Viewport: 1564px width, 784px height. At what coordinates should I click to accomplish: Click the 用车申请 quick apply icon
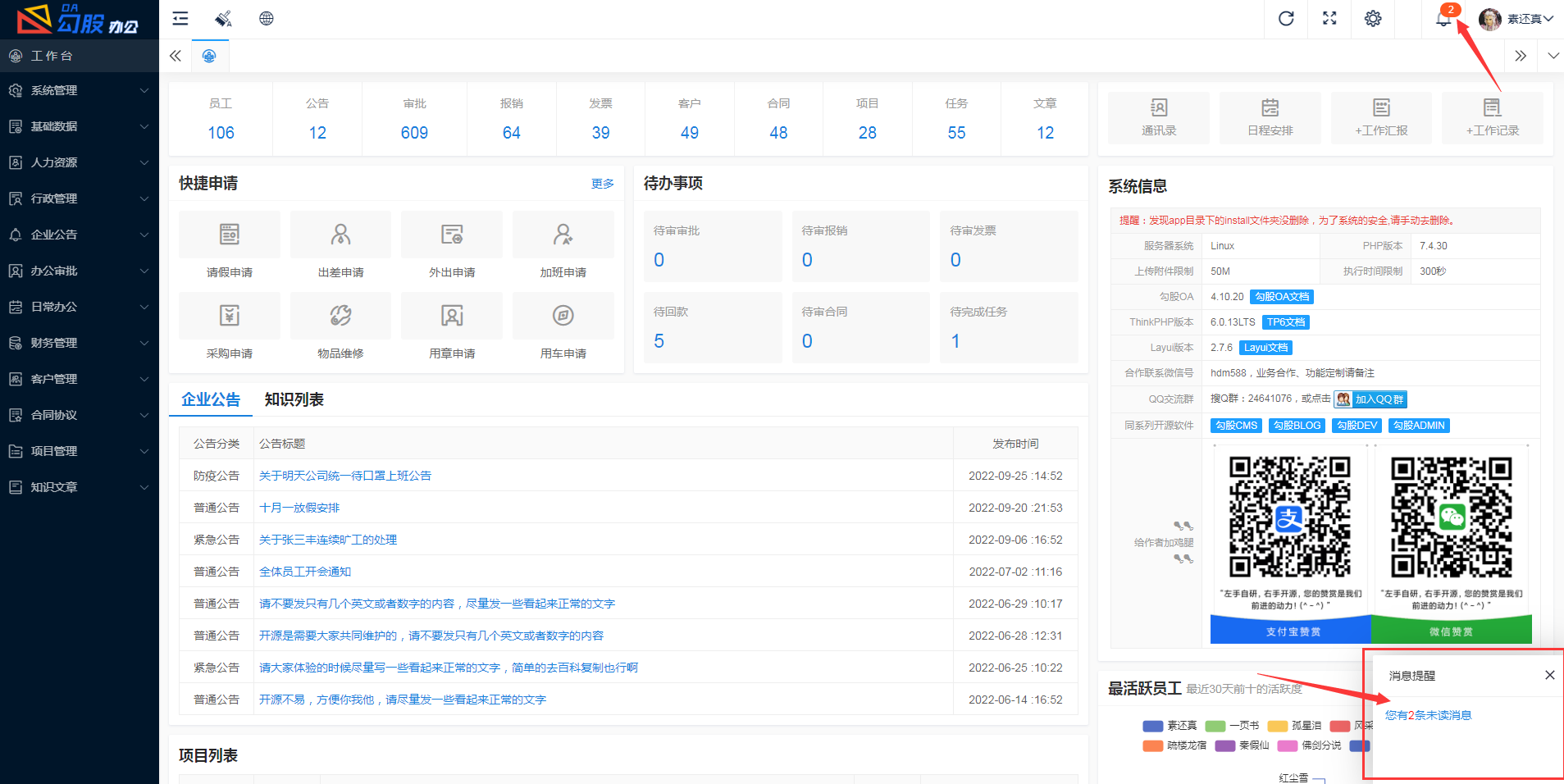tap(563, 316)
